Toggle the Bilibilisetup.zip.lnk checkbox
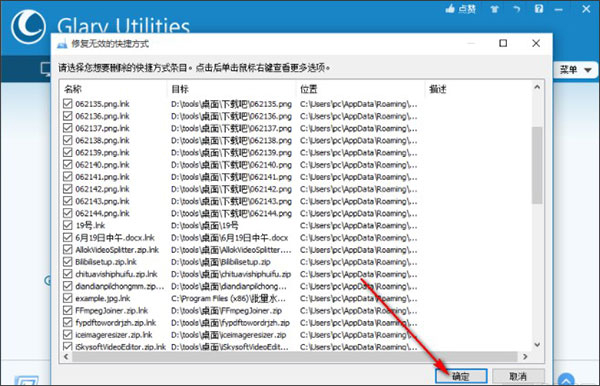The width and height of the screenshot is (600, 386). click(68, 262)
